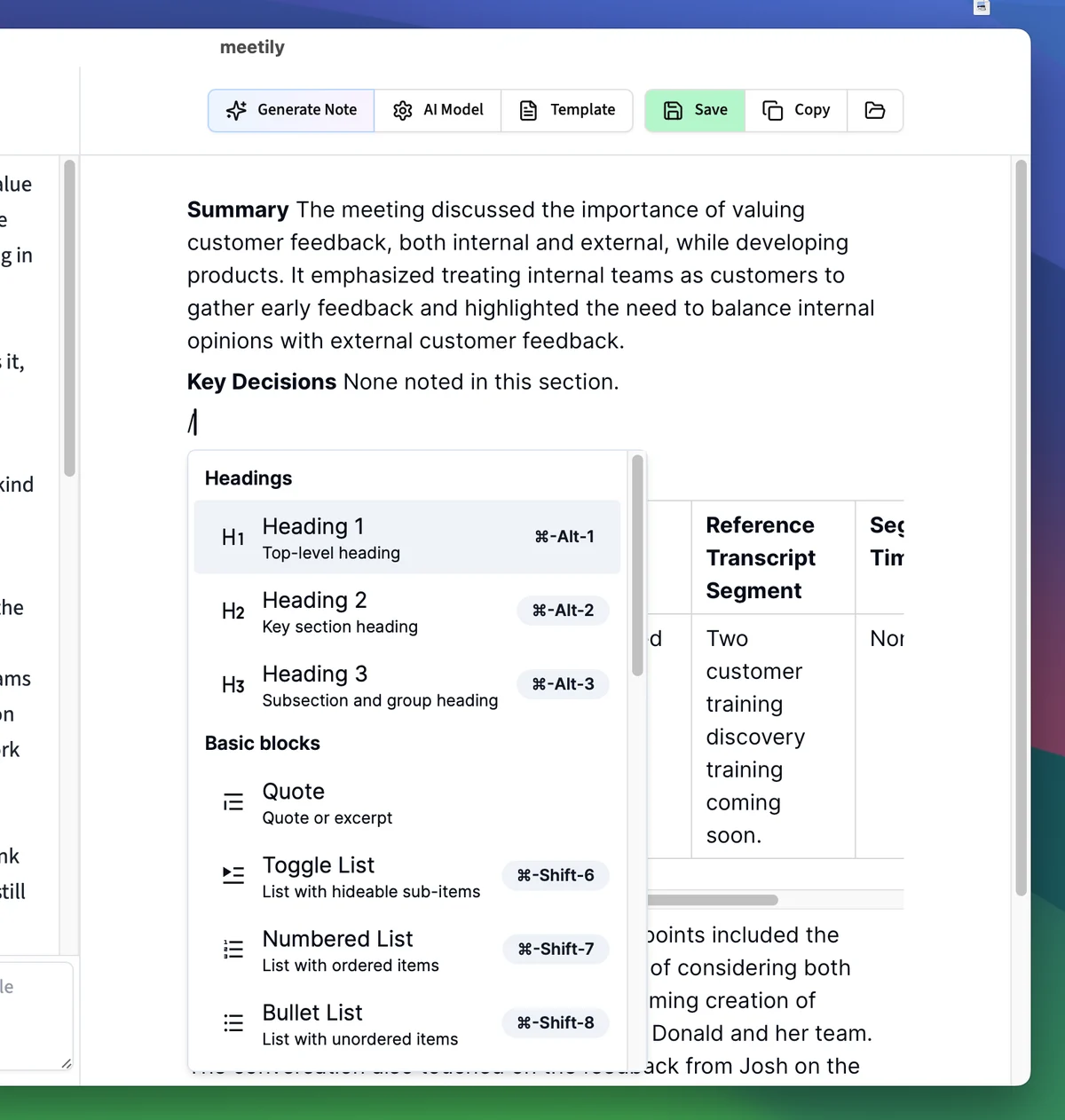1065x1120 pixels.
Task: Click the 'Quote or excerpt' description
Action: 327,818
